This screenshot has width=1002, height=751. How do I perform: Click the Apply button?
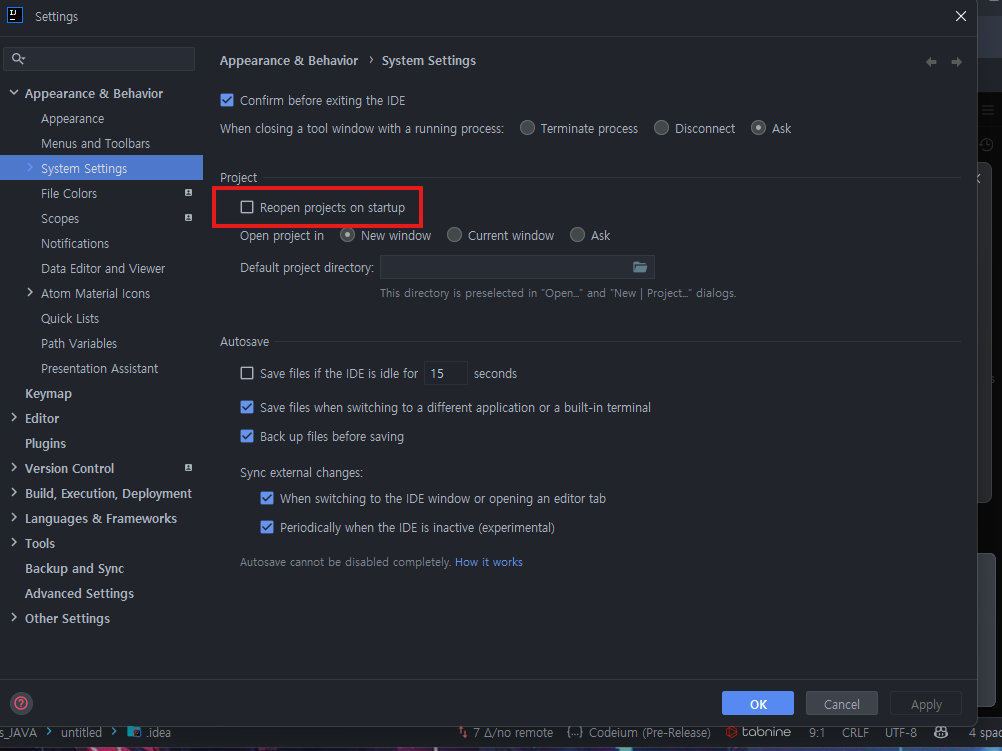coord(926,704)
